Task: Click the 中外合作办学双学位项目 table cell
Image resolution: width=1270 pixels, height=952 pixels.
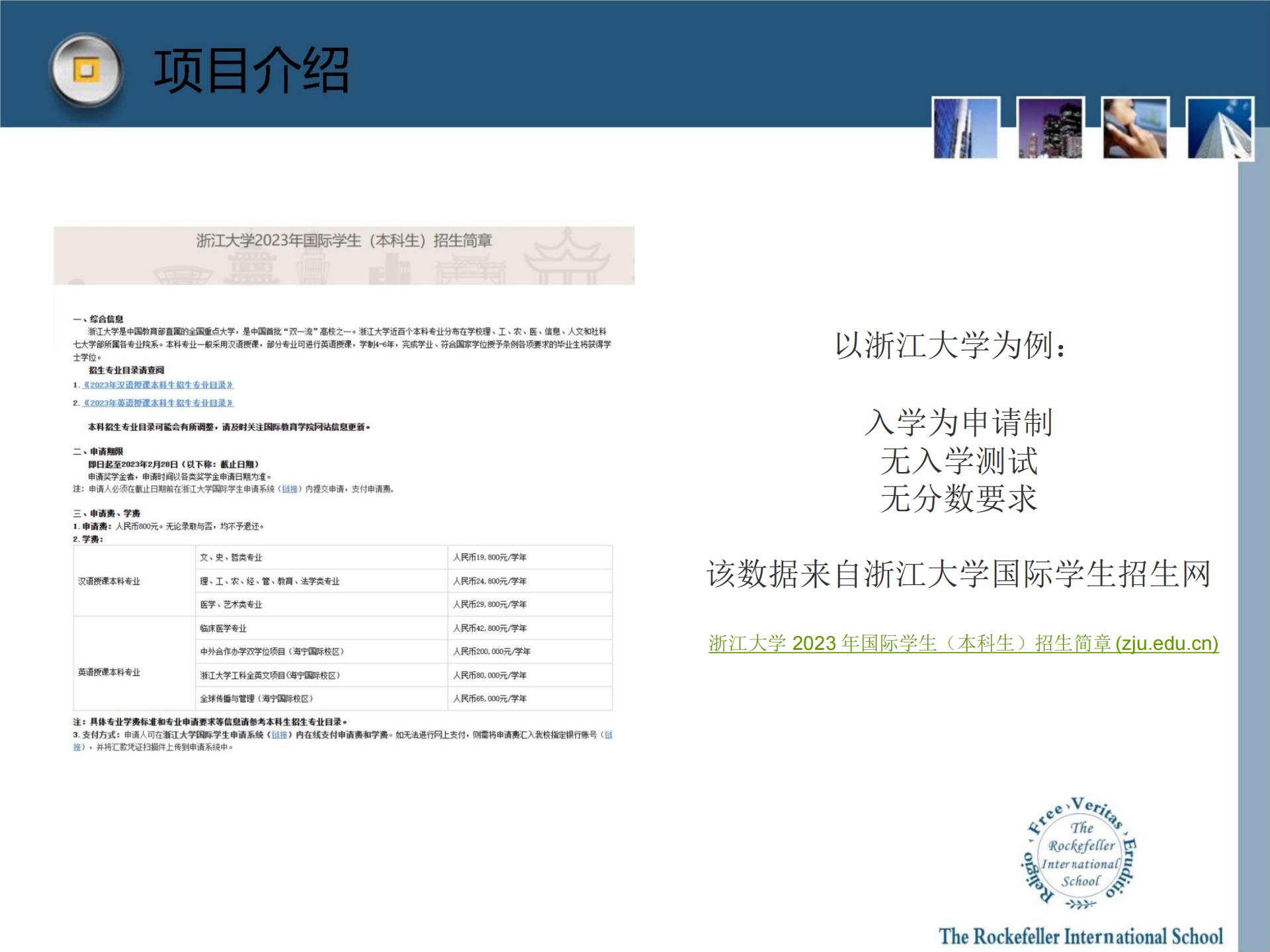Action: click(x=321, y=651)
